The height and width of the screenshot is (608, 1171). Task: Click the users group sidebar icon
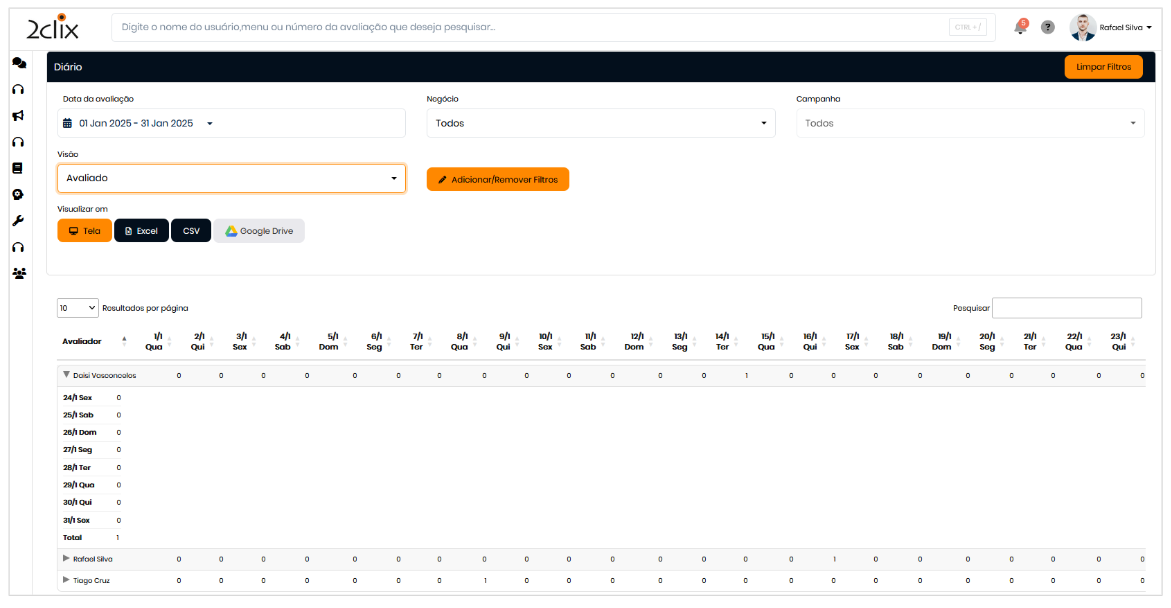pyautogui.click(x=18, y=273)
